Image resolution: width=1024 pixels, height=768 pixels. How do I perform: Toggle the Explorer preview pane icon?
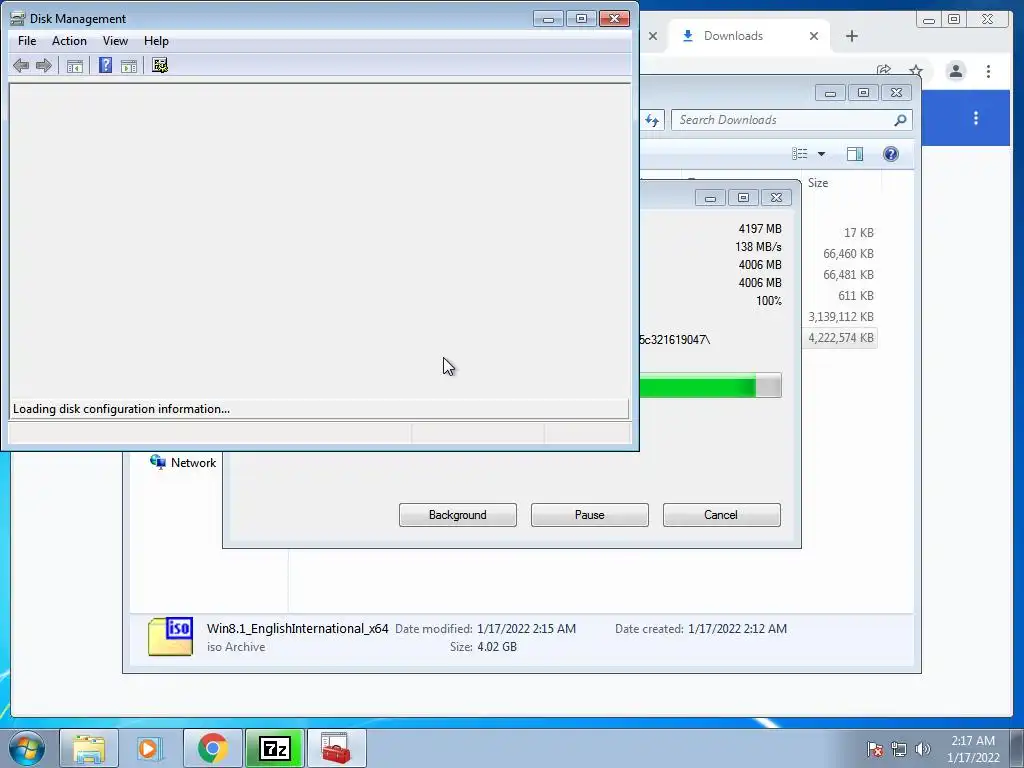(855, 154)
